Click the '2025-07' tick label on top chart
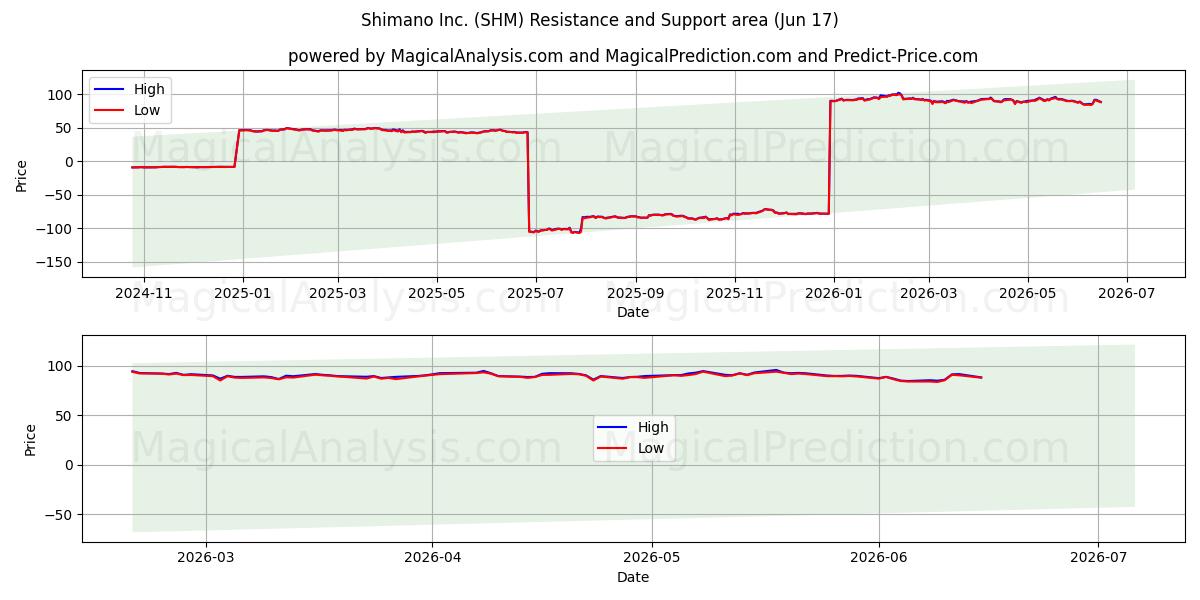 pos(536,292)
